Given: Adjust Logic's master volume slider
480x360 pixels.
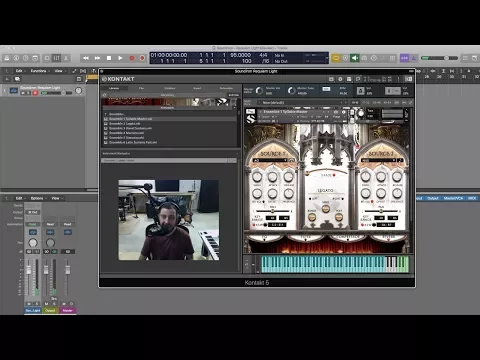Looking at the screenshot, I should click(439, 58).
